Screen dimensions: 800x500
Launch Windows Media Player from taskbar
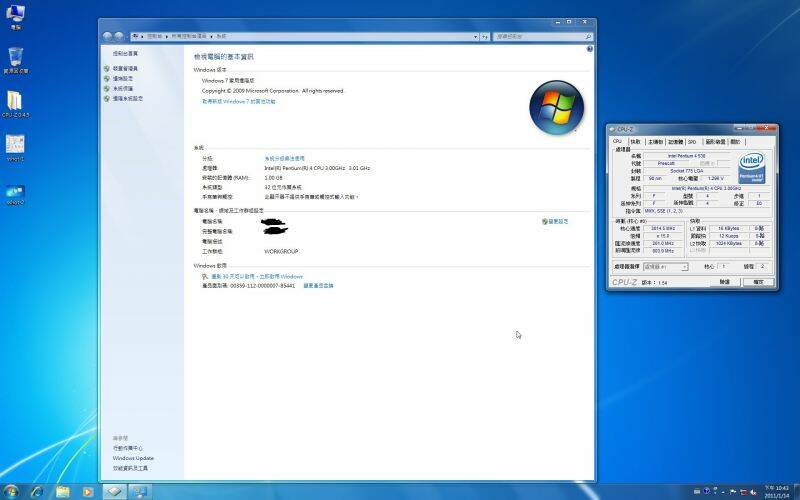tap(88, 492)
